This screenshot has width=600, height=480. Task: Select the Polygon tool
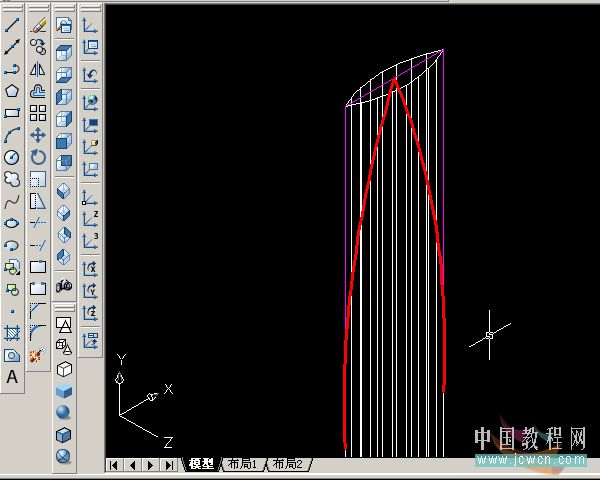point(12,91)
